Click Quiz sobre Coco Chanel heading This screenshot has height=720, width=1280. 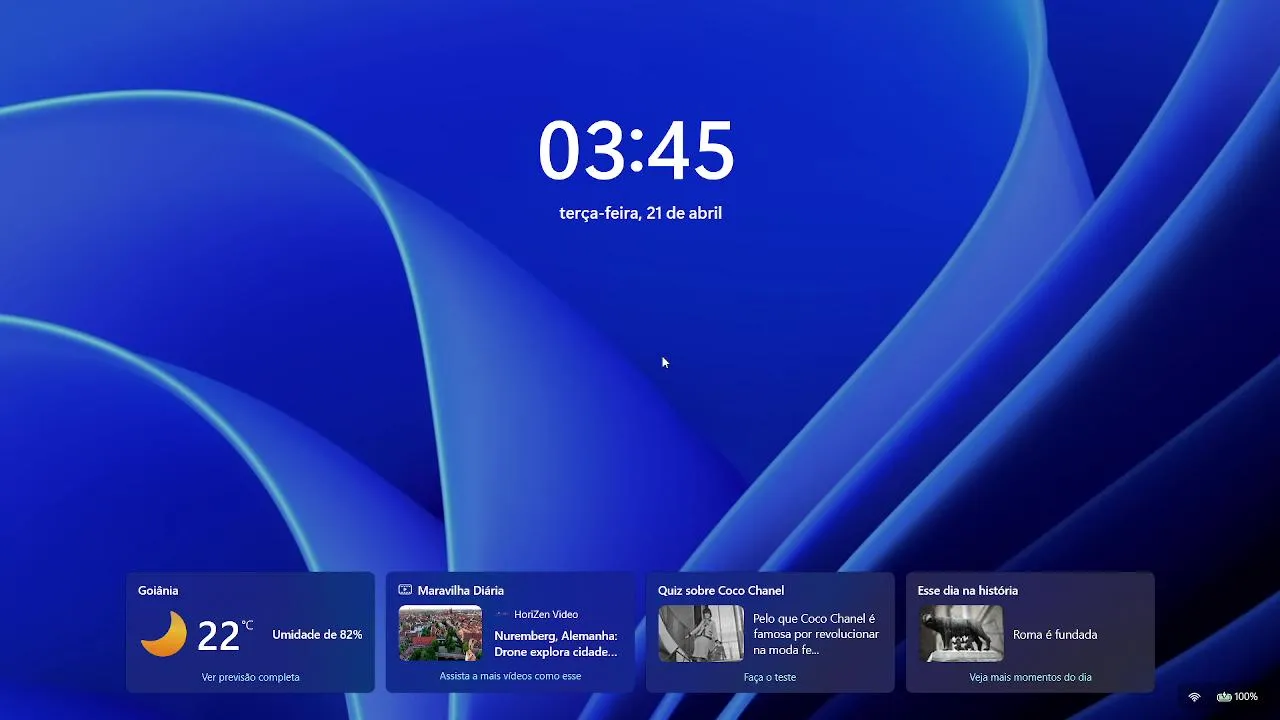pos(721,591)
